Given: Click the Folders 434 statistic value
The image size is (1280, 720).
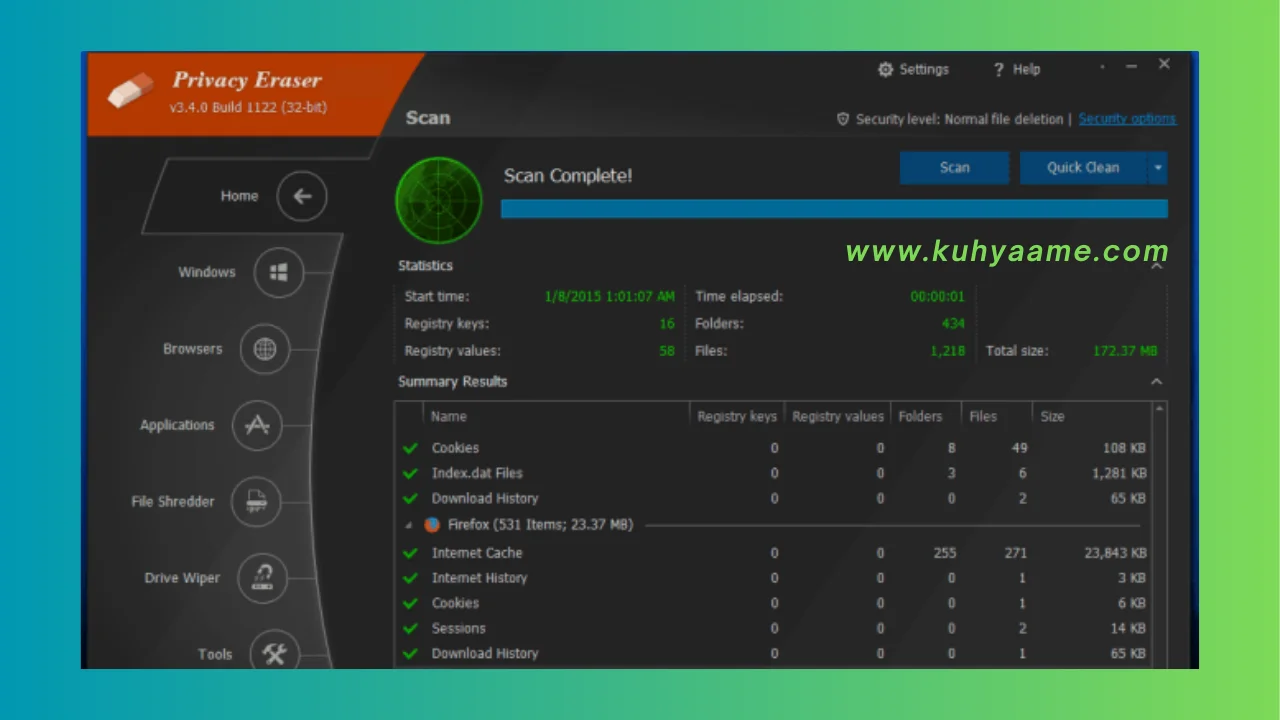Looking at the screenshot, I should pos(953,324).
